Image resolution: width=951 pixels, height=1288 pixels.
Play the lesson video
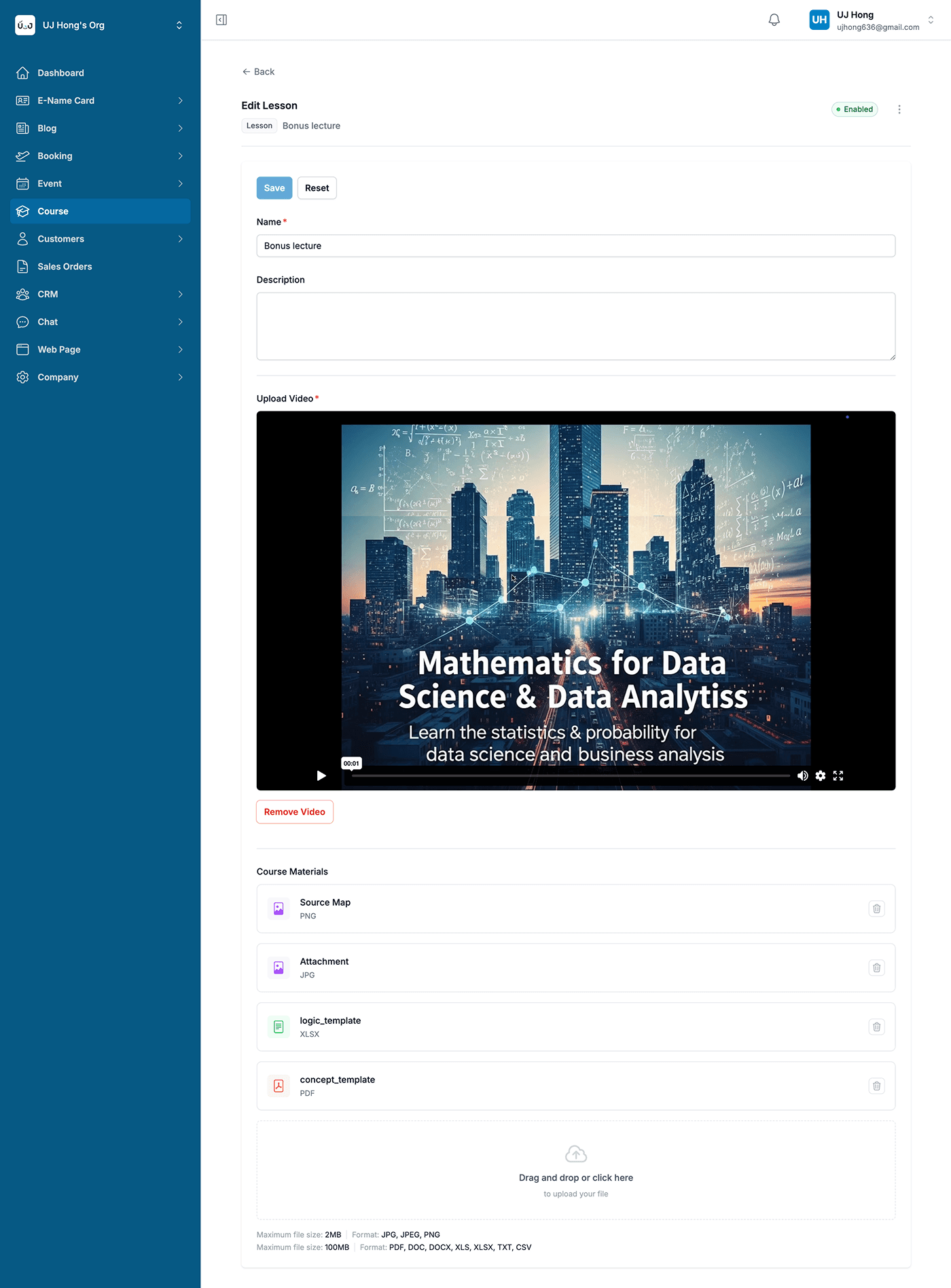tap(321, 775)
